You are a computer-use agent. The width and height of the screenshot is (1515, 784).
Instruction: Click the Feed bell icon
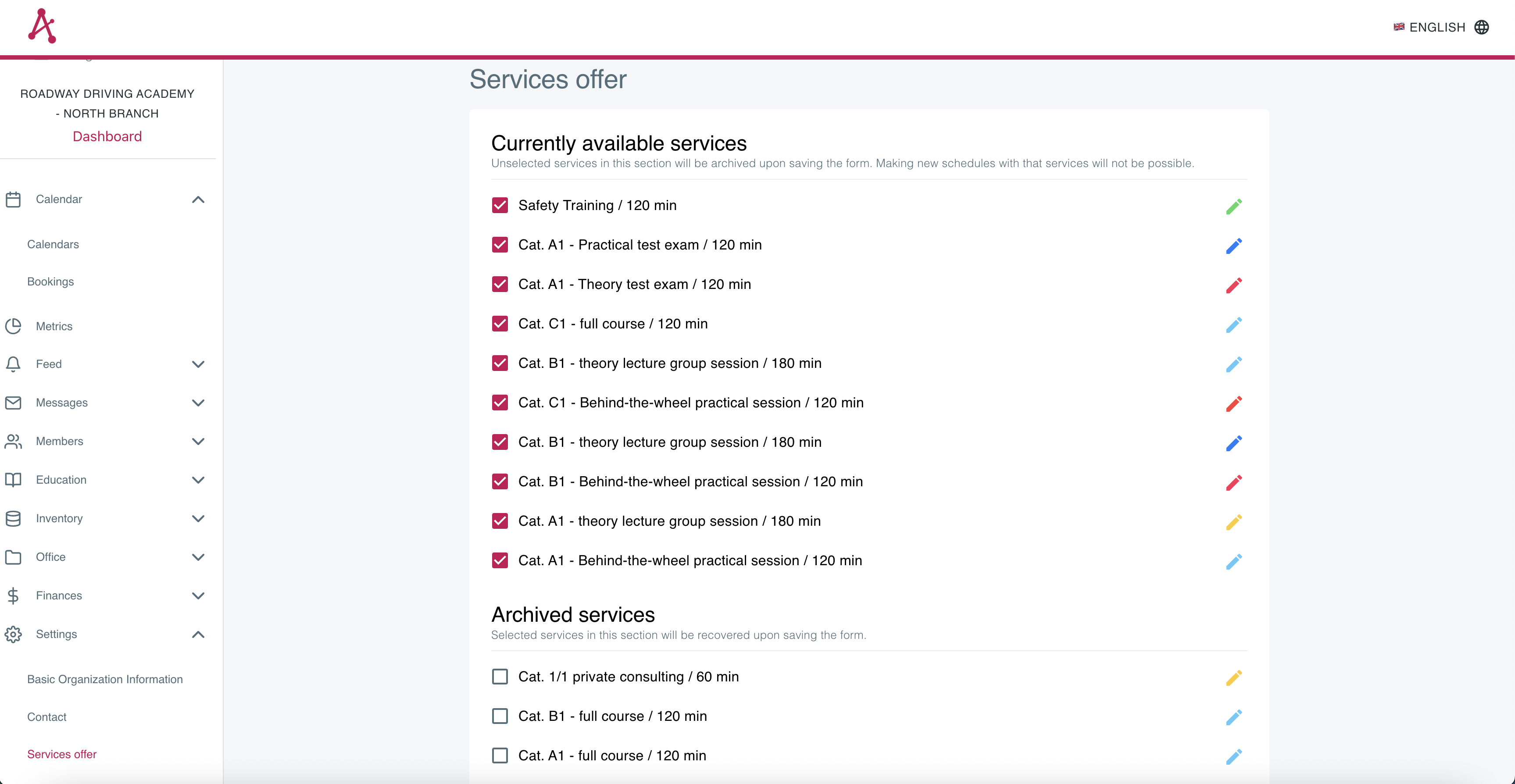point(14,364)
